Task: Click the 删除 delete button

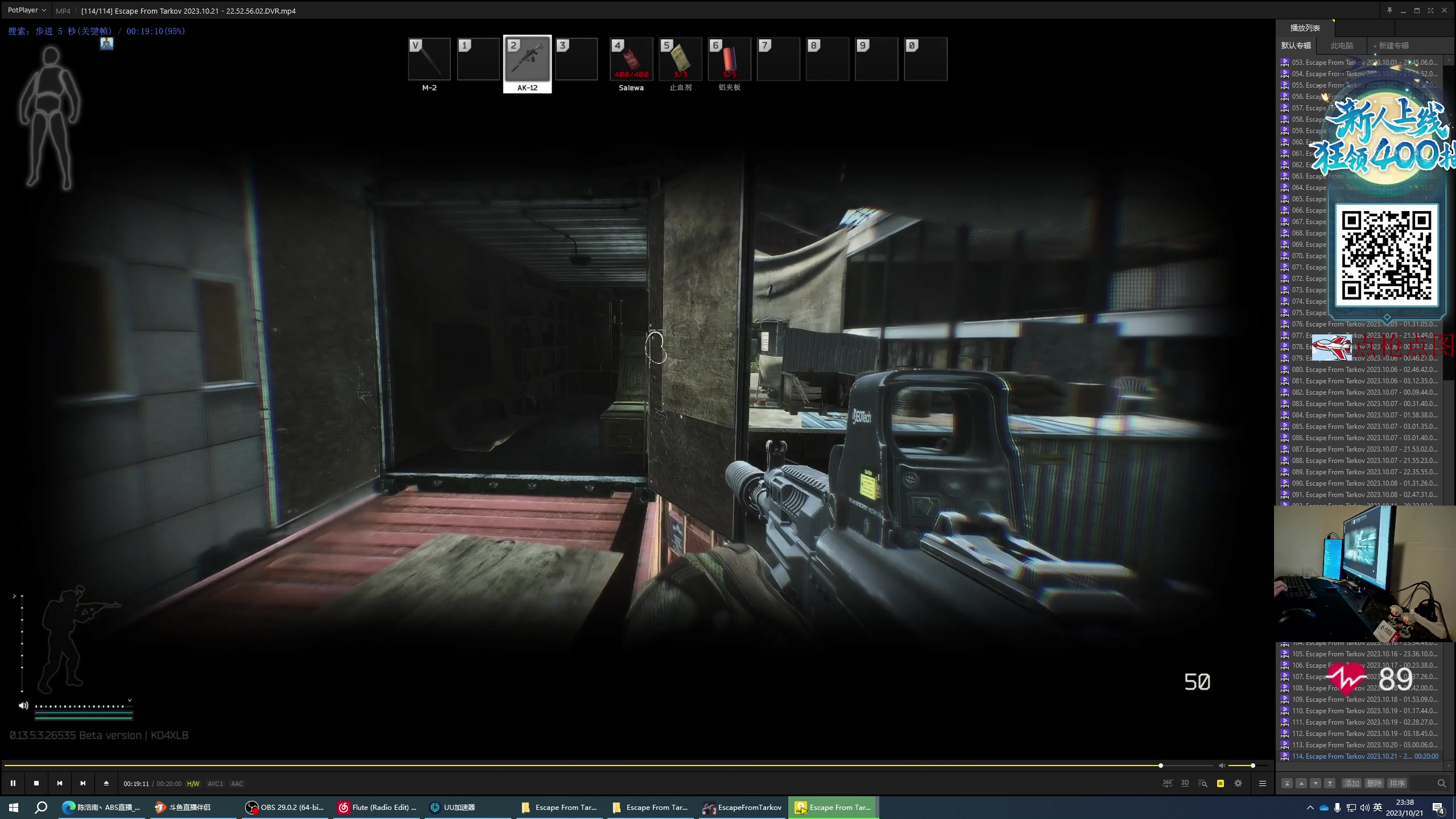Action: click(x=1374, y=783)
